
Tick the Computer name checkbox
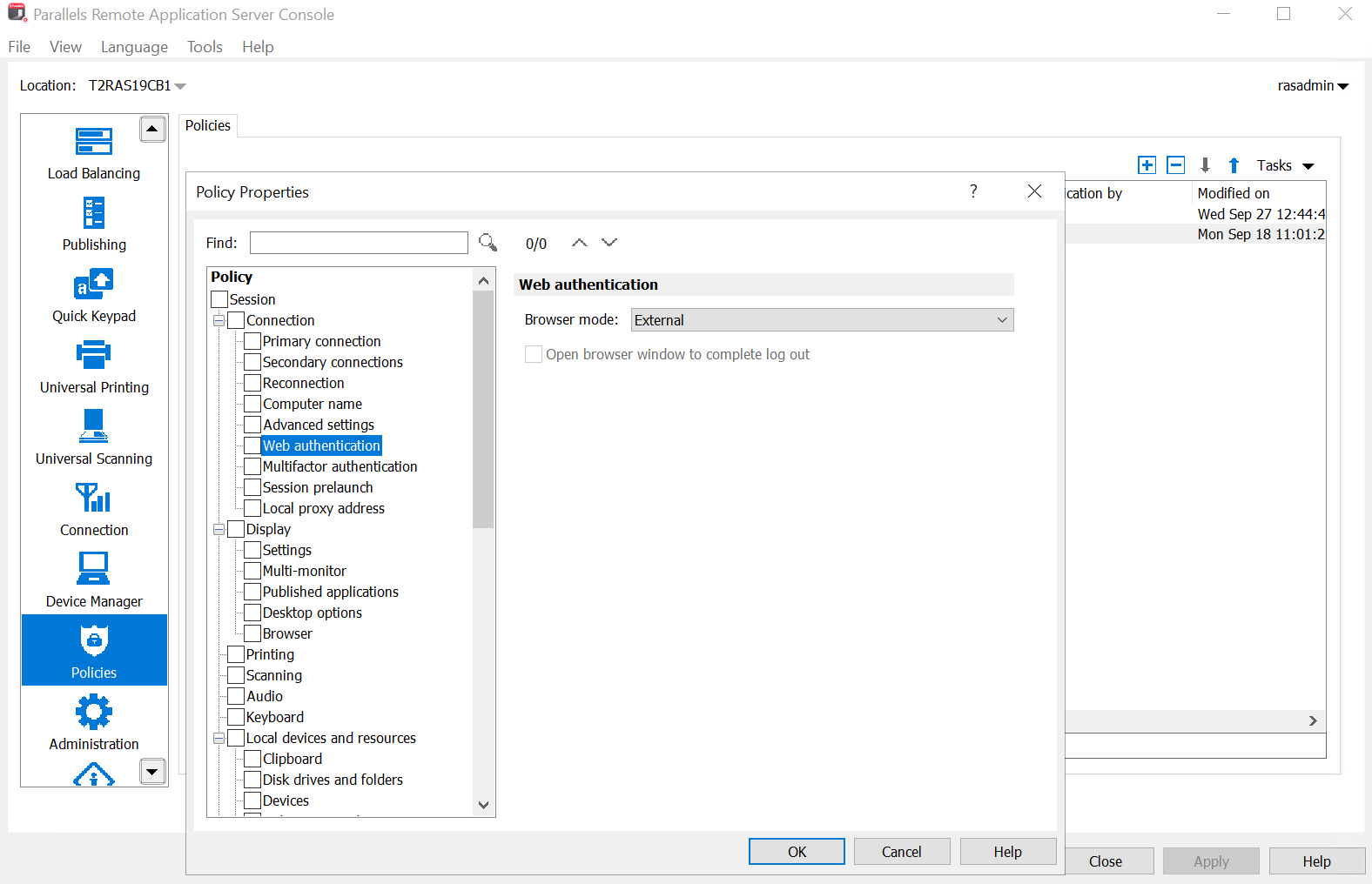tap(252, 404)
